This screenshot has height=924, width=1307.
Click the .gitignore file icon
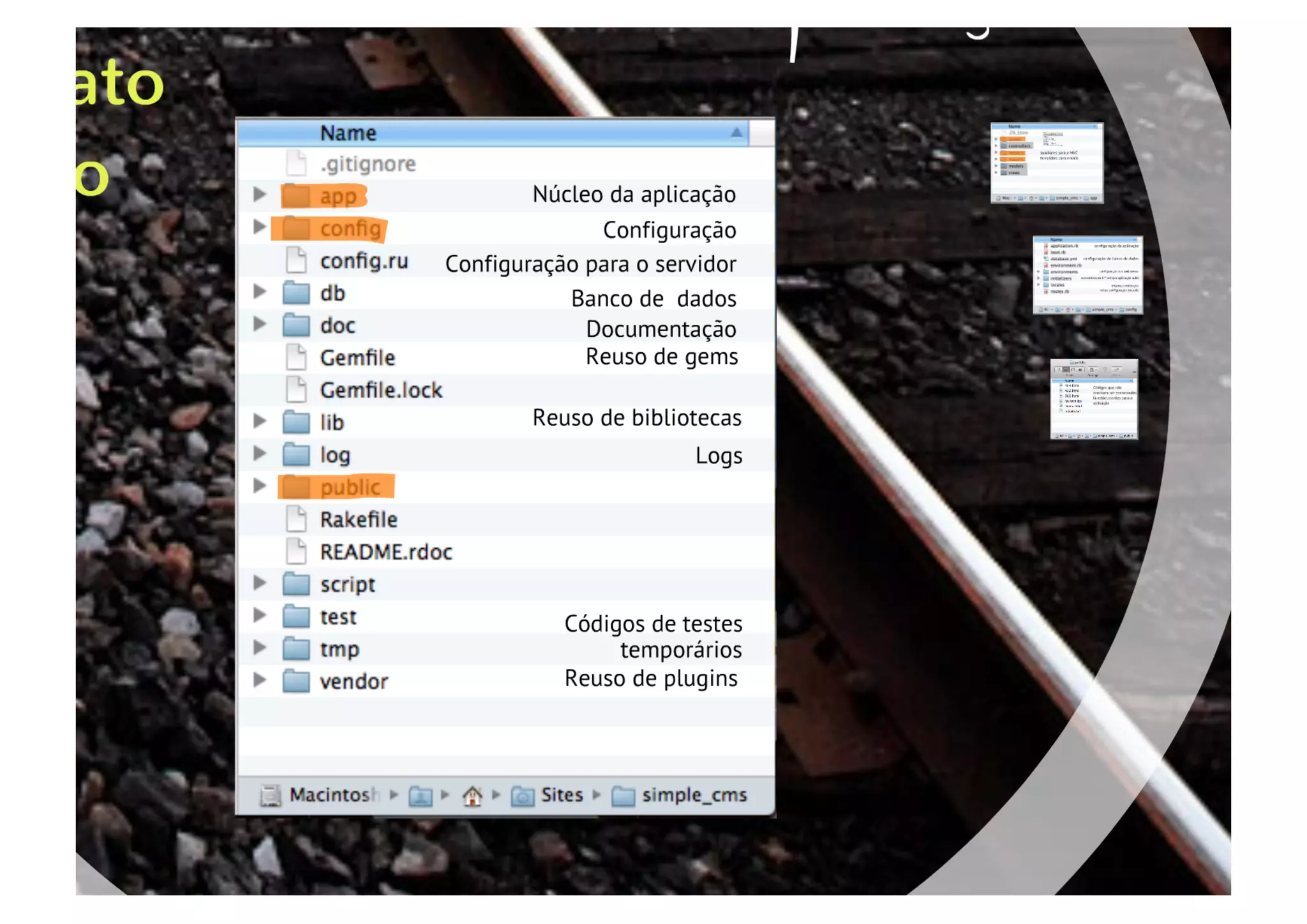pyautogui.click(x=296, y=163)
